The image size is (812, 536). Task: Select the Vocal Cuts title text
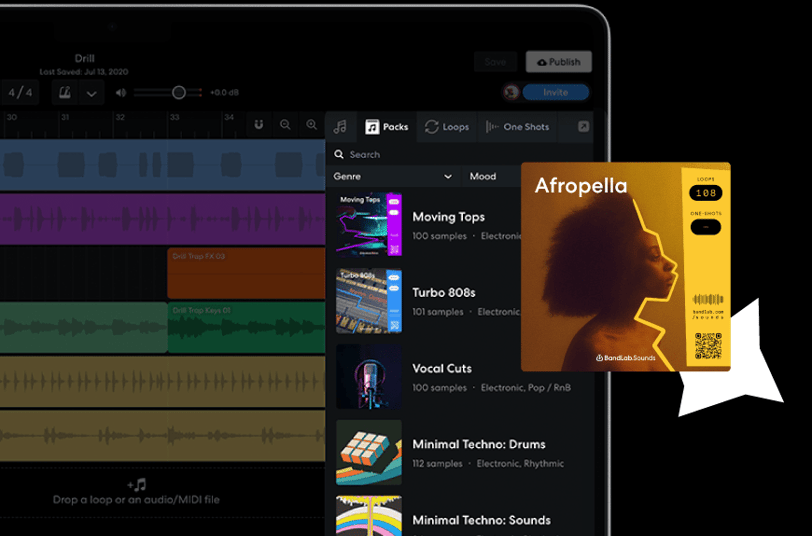[x=442, y=368]
